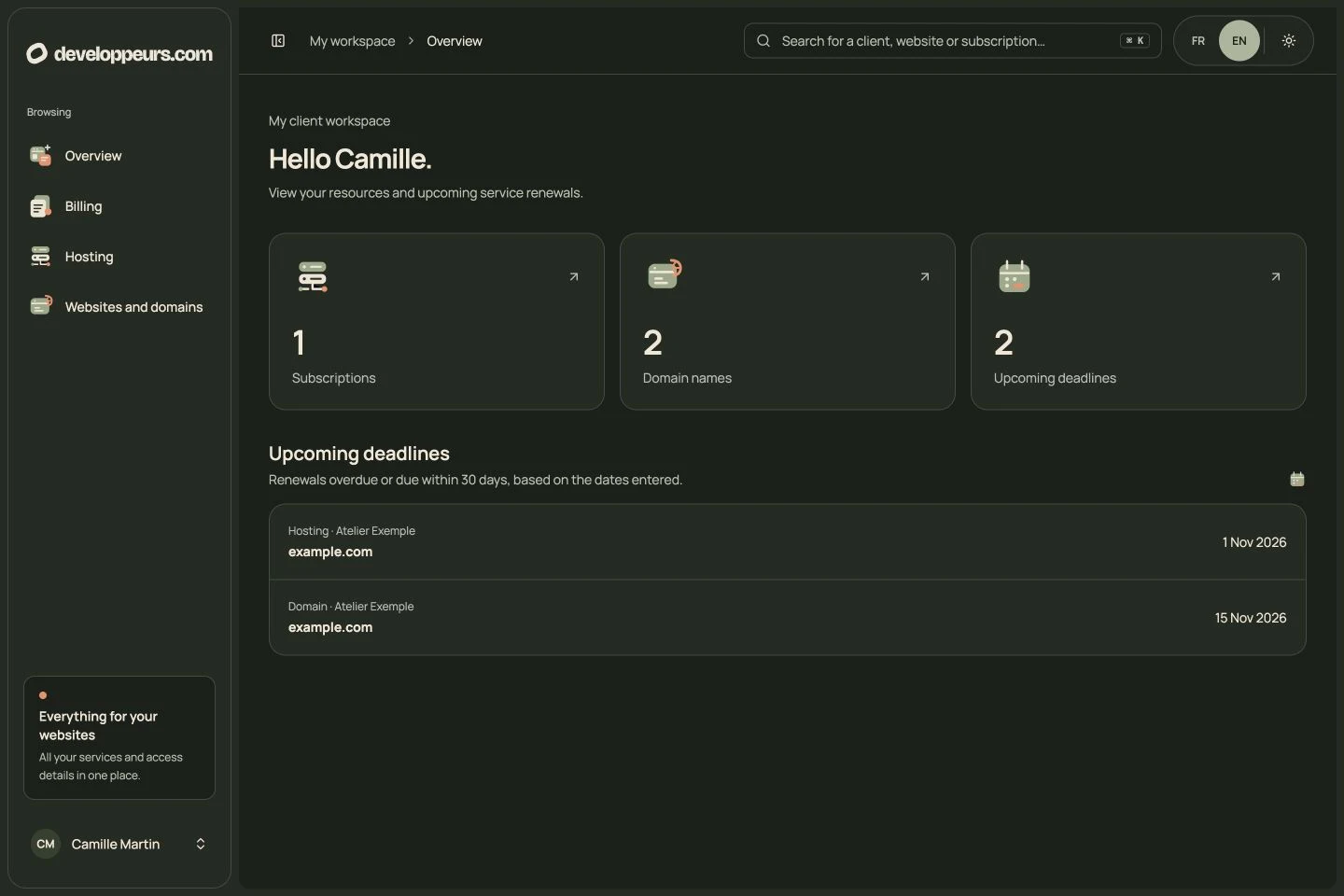Image resolution: width=1344 pixels, height=896 pixels.
Task: Click the small calendar icon beside deadlines heading
Action: 1297,479
